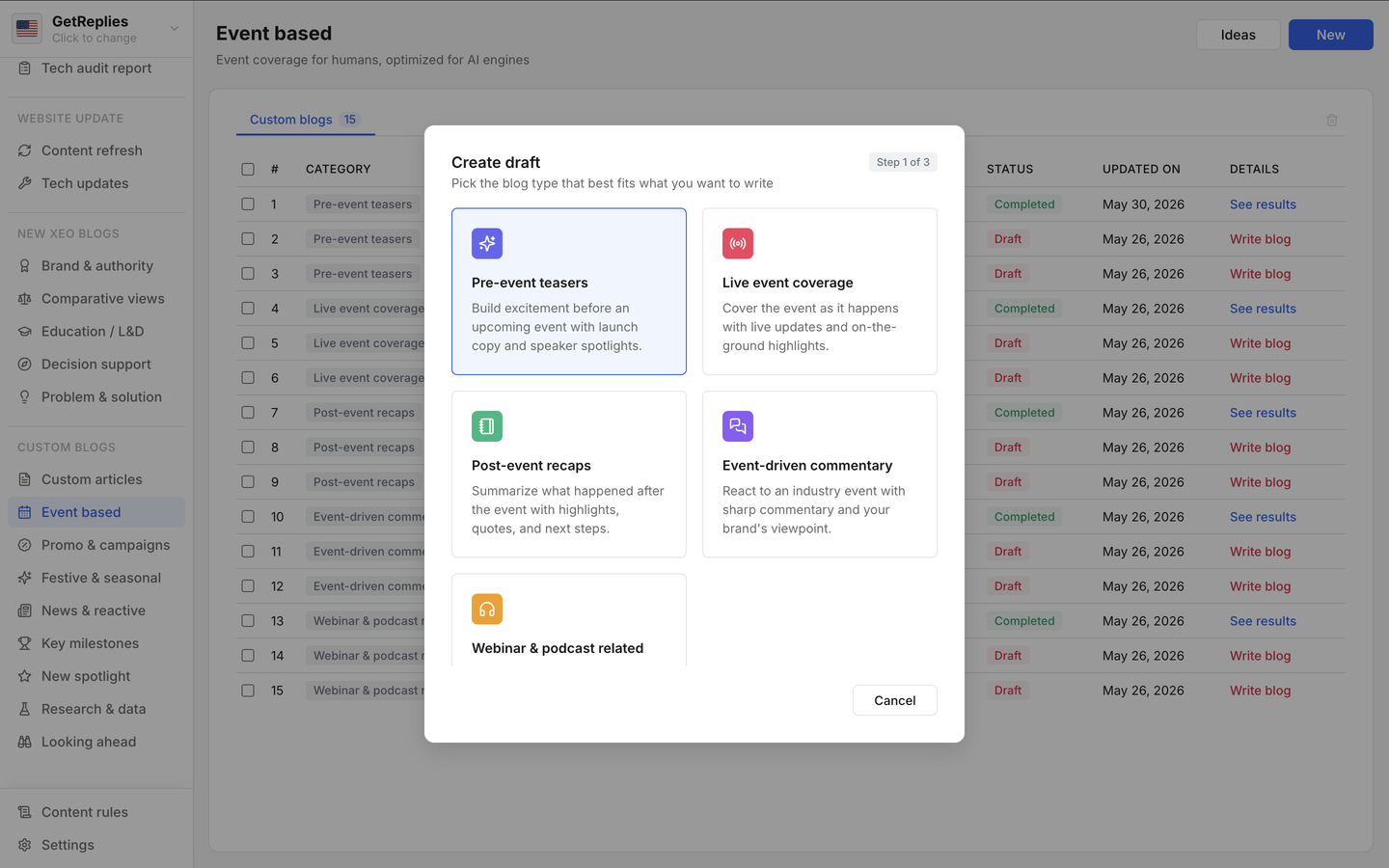The image size is (1389, 868).
Task: Click the Step 1 of 3 badge
Action: [x=903, y=162]
